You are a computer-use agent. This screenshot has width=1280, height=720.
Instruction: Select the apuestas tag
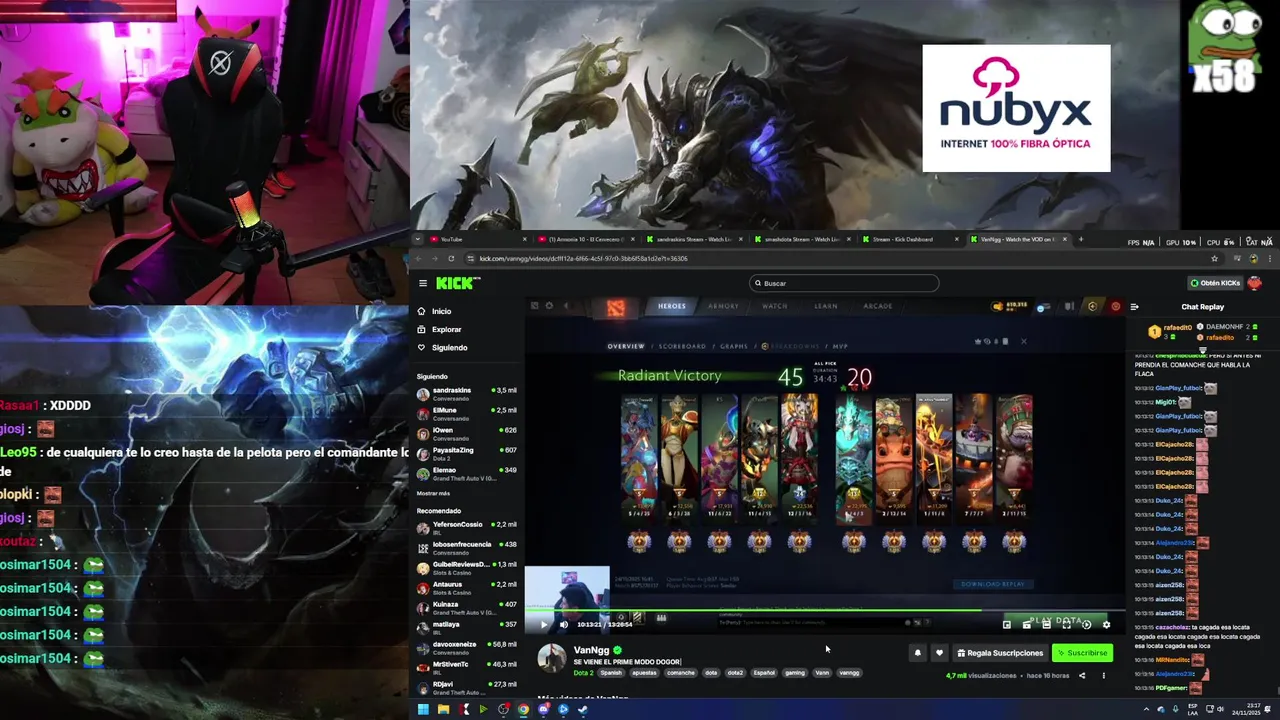coord(645,673)
